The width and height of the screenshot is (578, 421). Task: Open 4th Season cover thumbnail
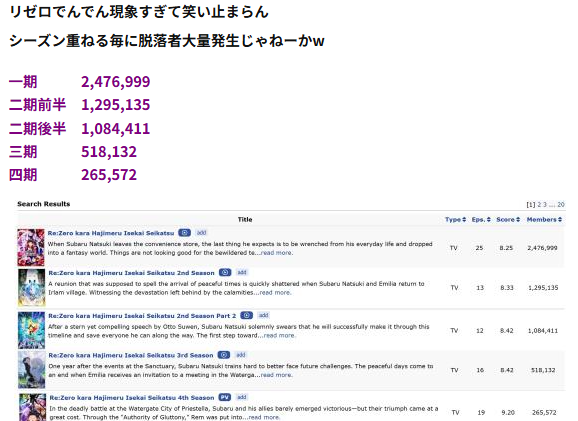[32, 408]
